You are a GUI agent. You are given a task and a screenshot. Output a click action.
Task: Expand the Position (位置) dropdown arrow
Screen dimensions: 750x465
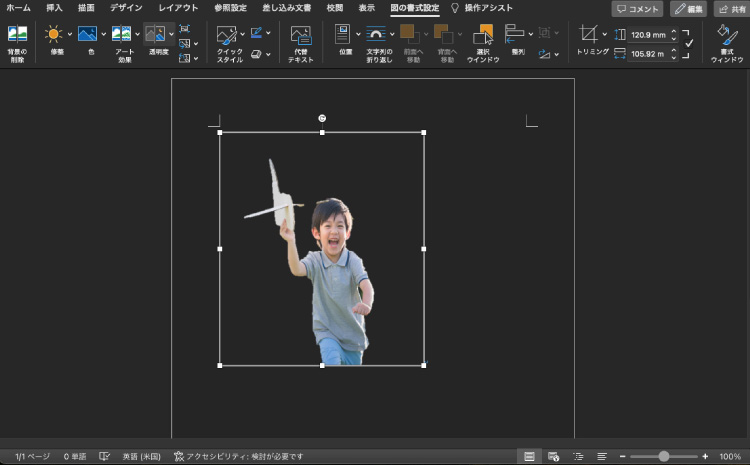click(x=357, y=34)
